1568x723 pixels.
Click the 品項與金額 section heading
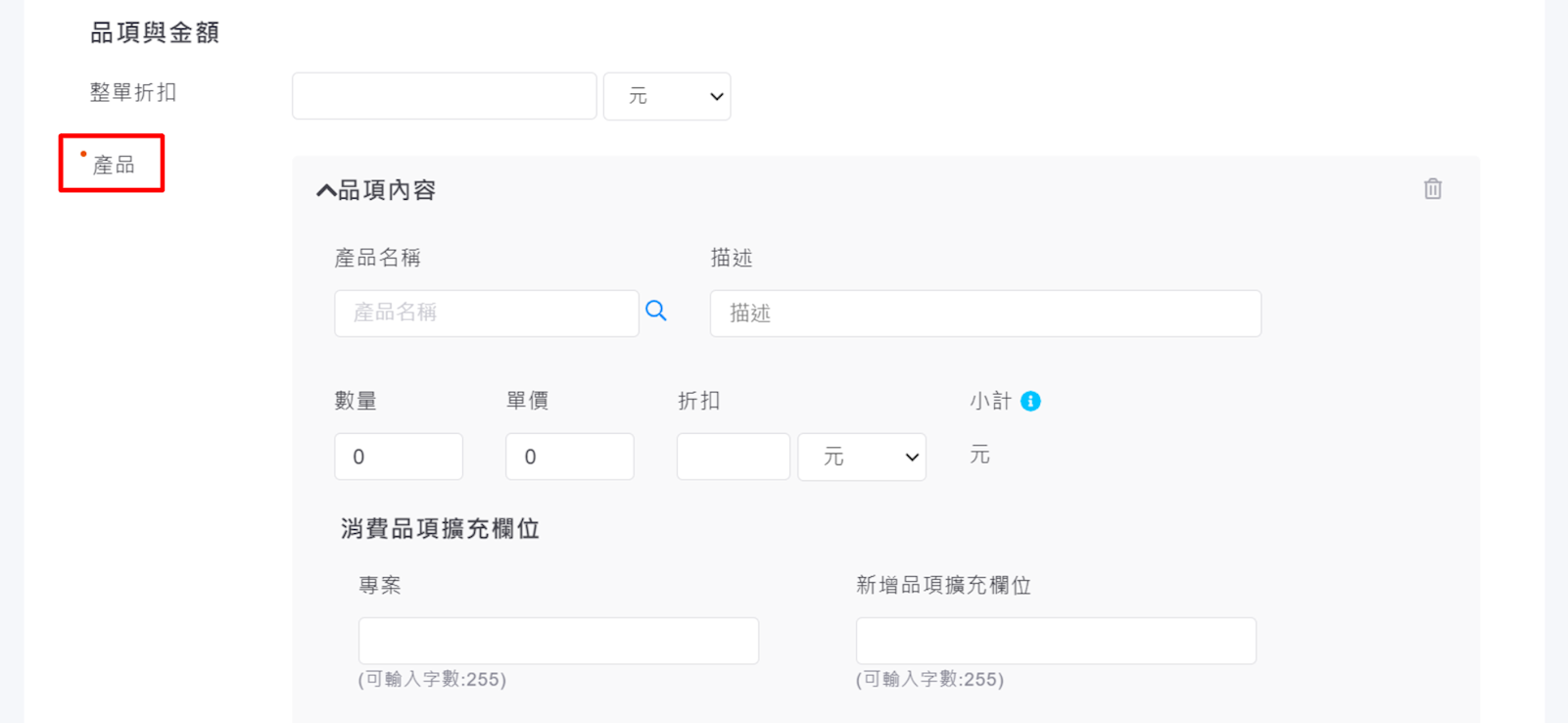tap(155, 33)
